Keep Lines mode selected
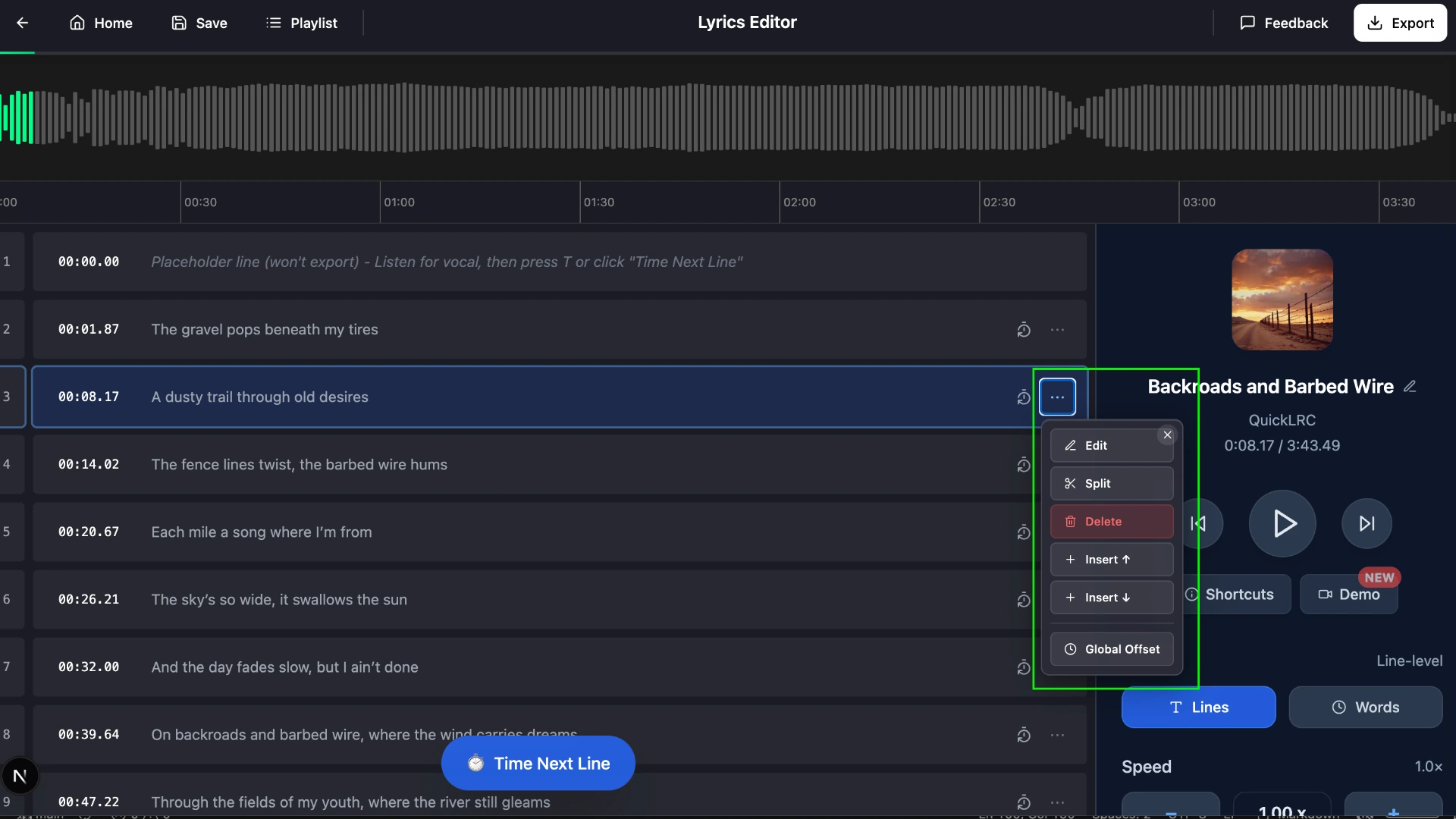The height and width of the screenshot is (819, 1456). (x=1198, y=707)
